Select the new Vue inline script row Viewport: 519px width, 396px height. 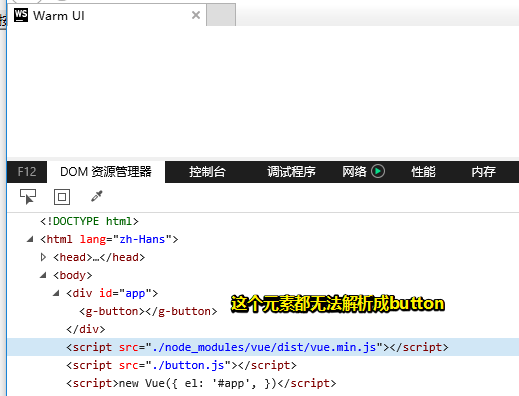[201, 383]
